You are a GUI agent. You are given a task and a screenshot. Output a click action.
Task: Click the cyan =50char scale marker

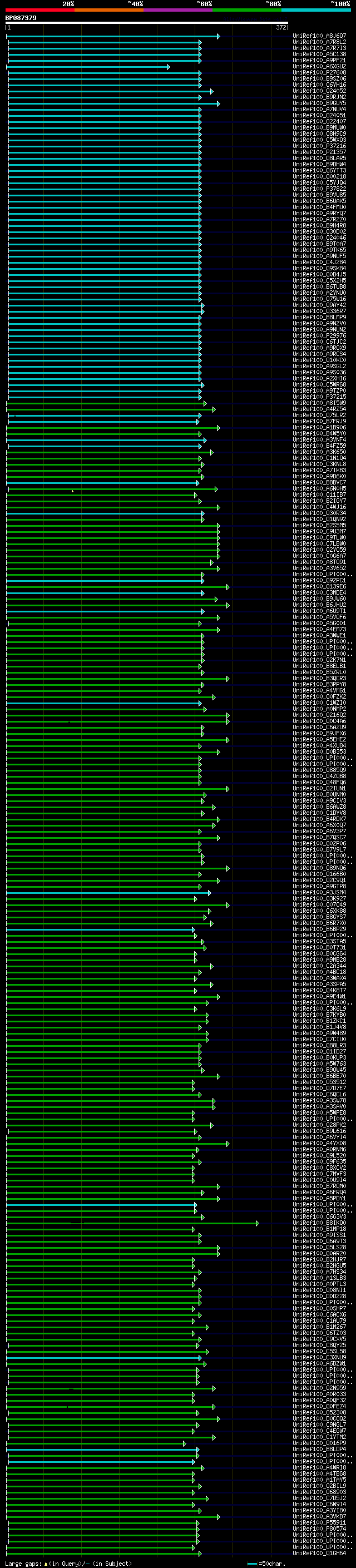(x=252, y=1563)
